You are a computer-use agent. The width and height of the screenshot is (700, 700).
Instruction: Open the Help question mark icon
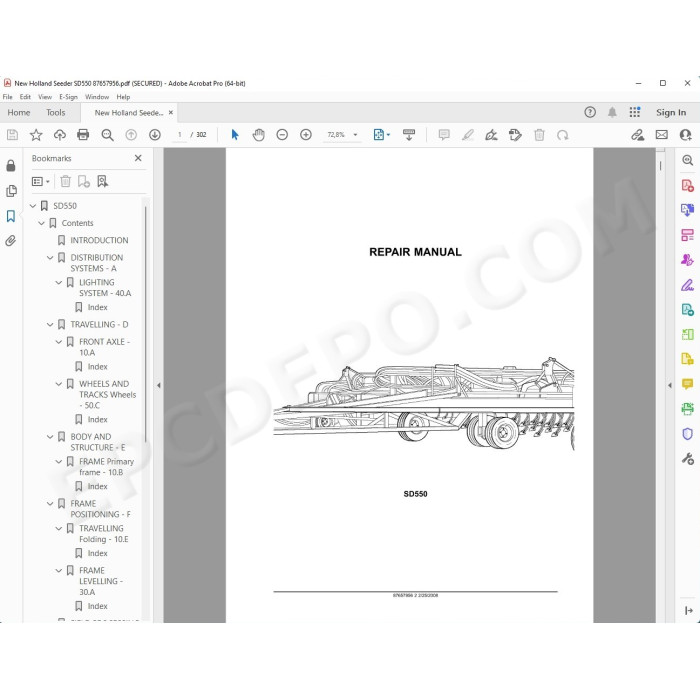point(590,112)
